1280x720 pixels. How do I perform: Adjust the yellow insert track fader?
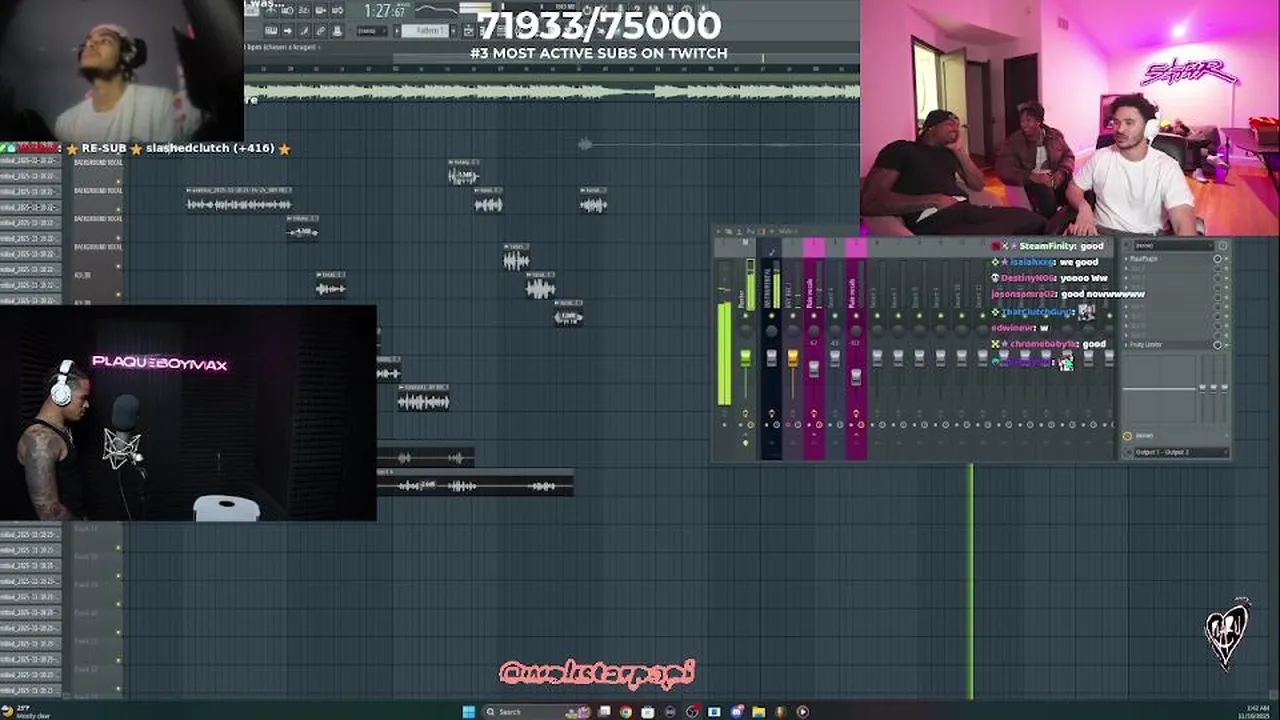(x=793, y=359)
